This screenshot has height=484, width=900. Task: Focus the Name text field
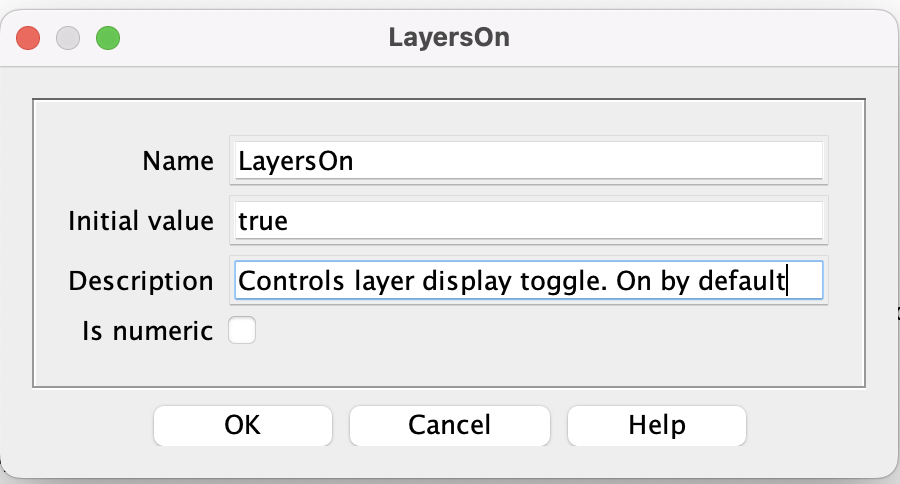coord(529,161)
